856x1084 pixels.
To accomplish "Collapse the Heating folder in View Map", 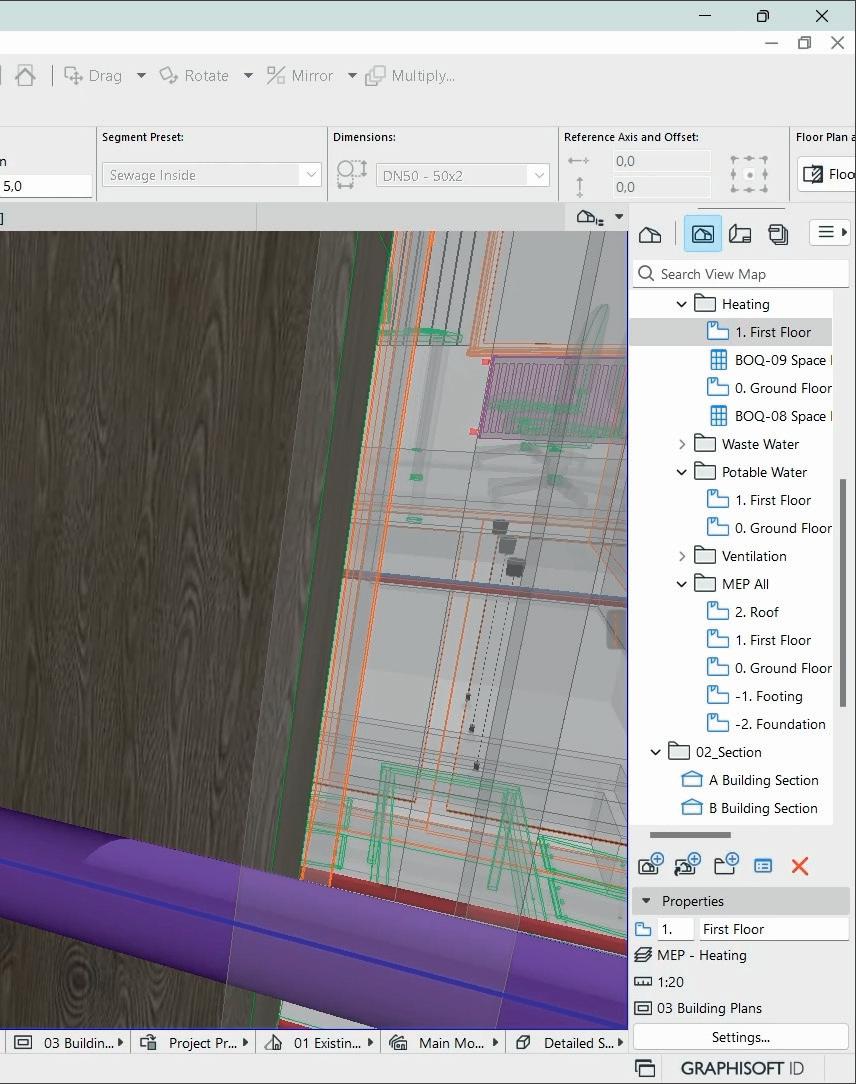I will (x=682, y=304).
